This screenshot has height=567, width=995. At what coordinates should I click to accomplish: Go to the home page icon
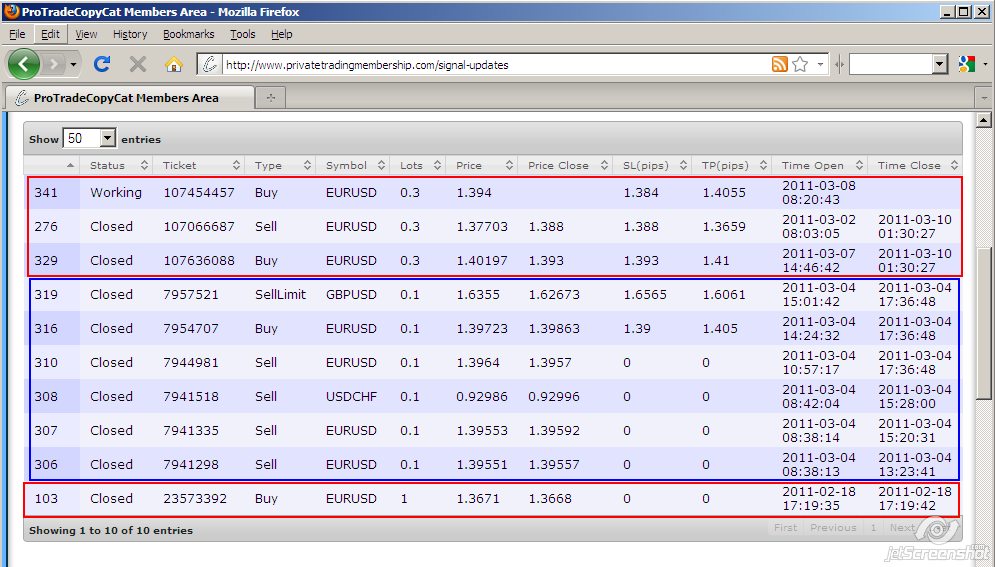(x=173, y=64)
